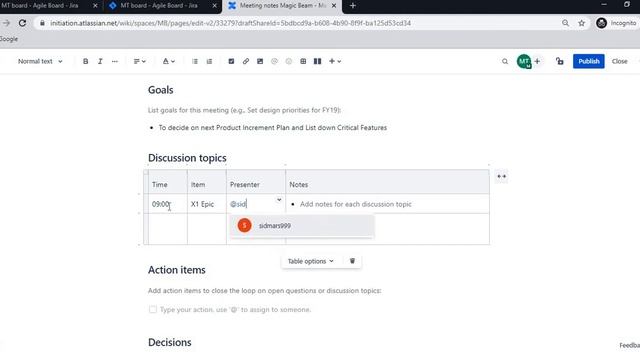
Task: Click the Goals heading
Action: tap(160, 90)
